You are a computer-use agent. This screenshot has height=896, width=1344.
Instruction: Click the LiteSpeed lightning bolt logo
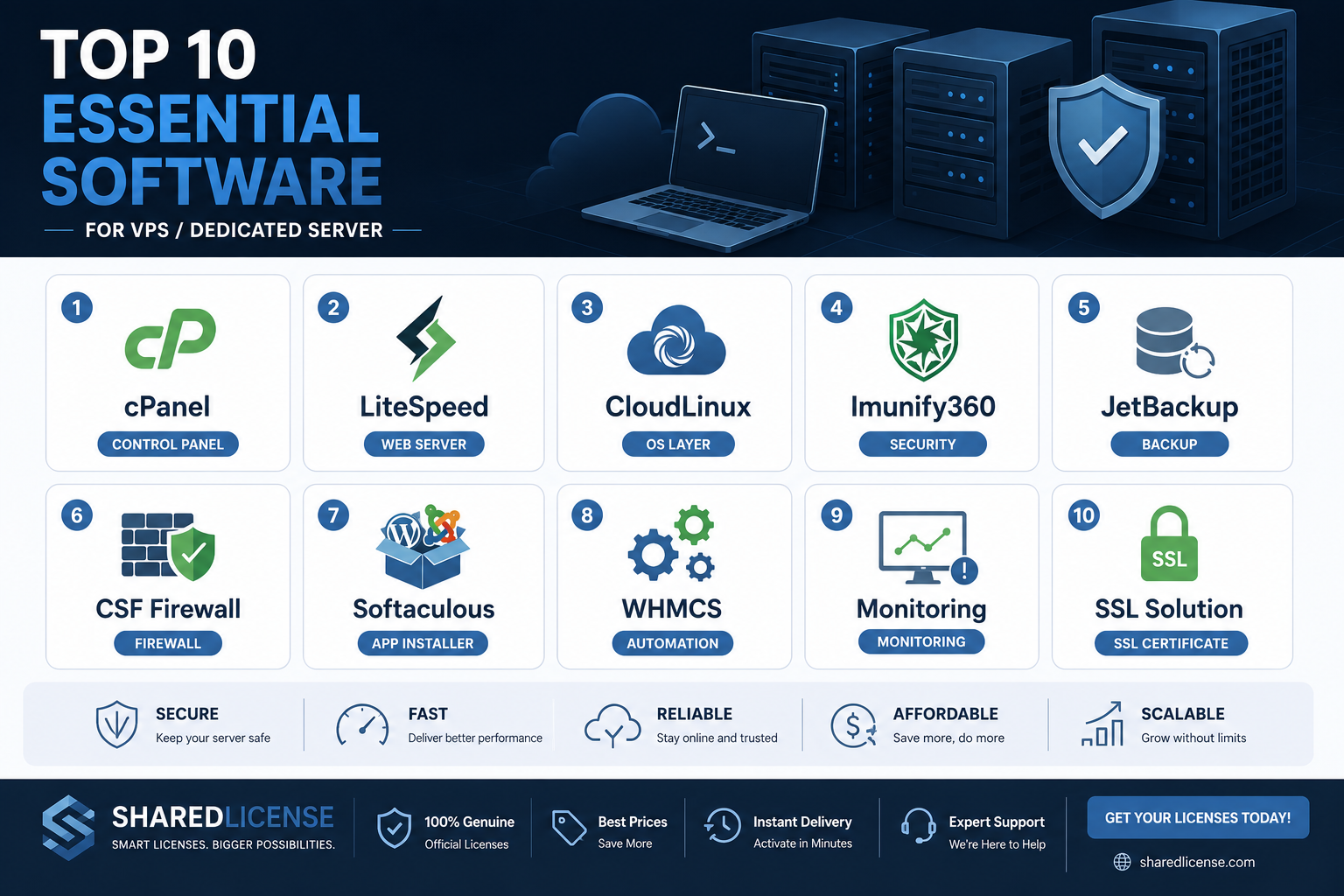point(425,338)
